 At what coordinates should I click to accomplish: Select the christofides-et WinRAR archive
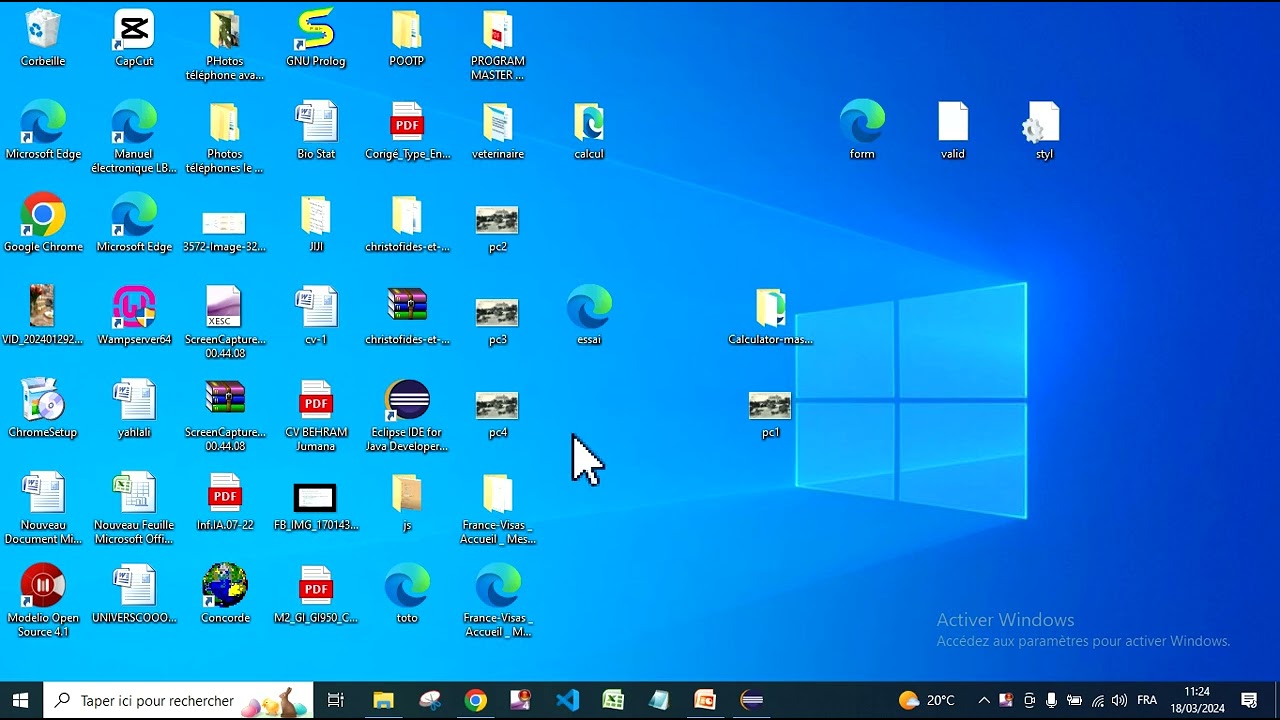(407, 316)
